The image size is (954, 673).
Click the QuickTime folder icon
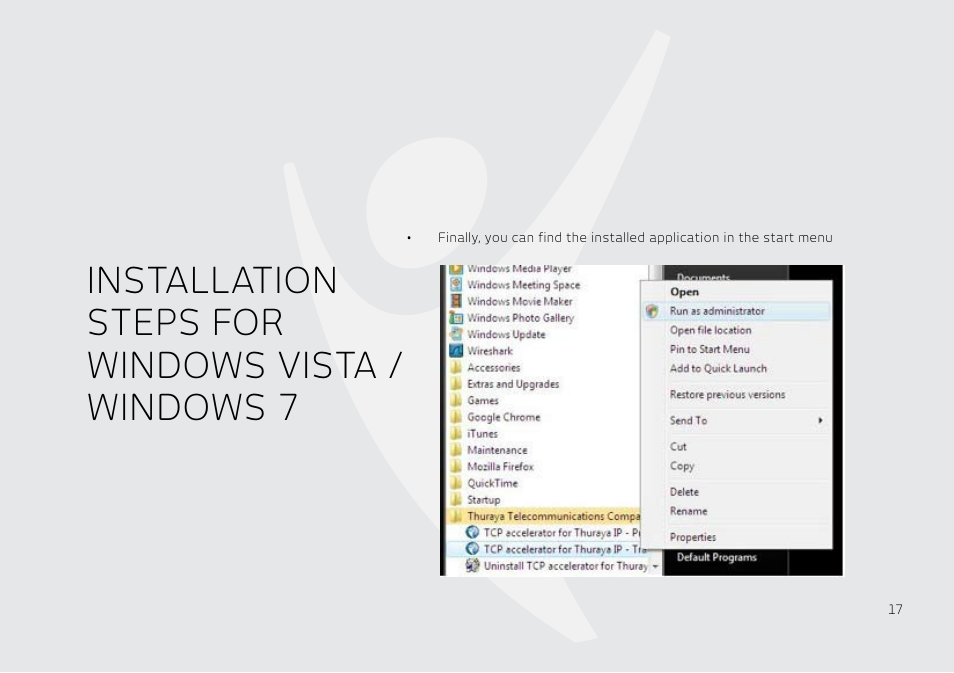click(x=456, y=483)
